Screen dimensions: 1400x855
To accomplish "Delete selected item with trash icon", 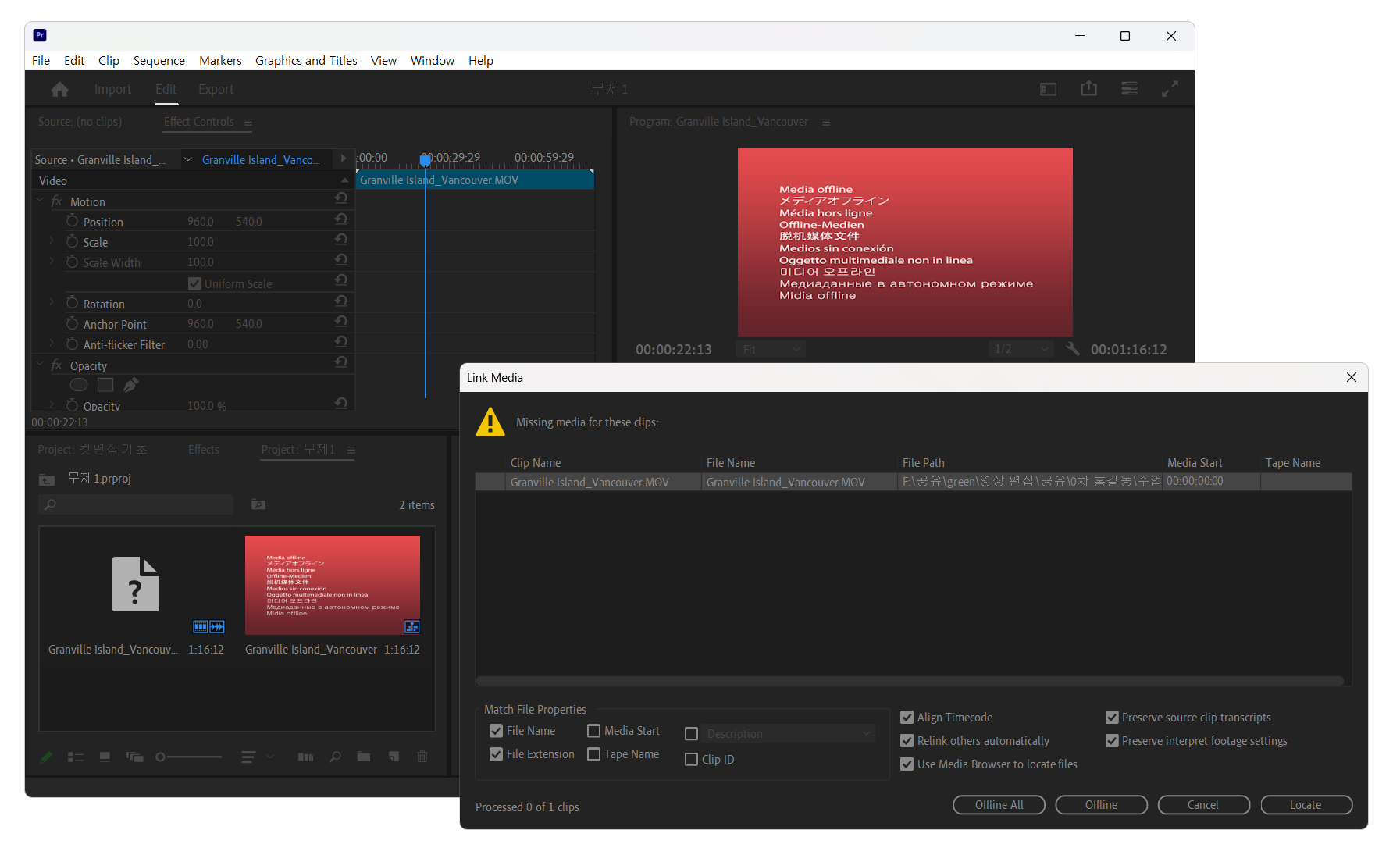I will (x=422, y=756).
